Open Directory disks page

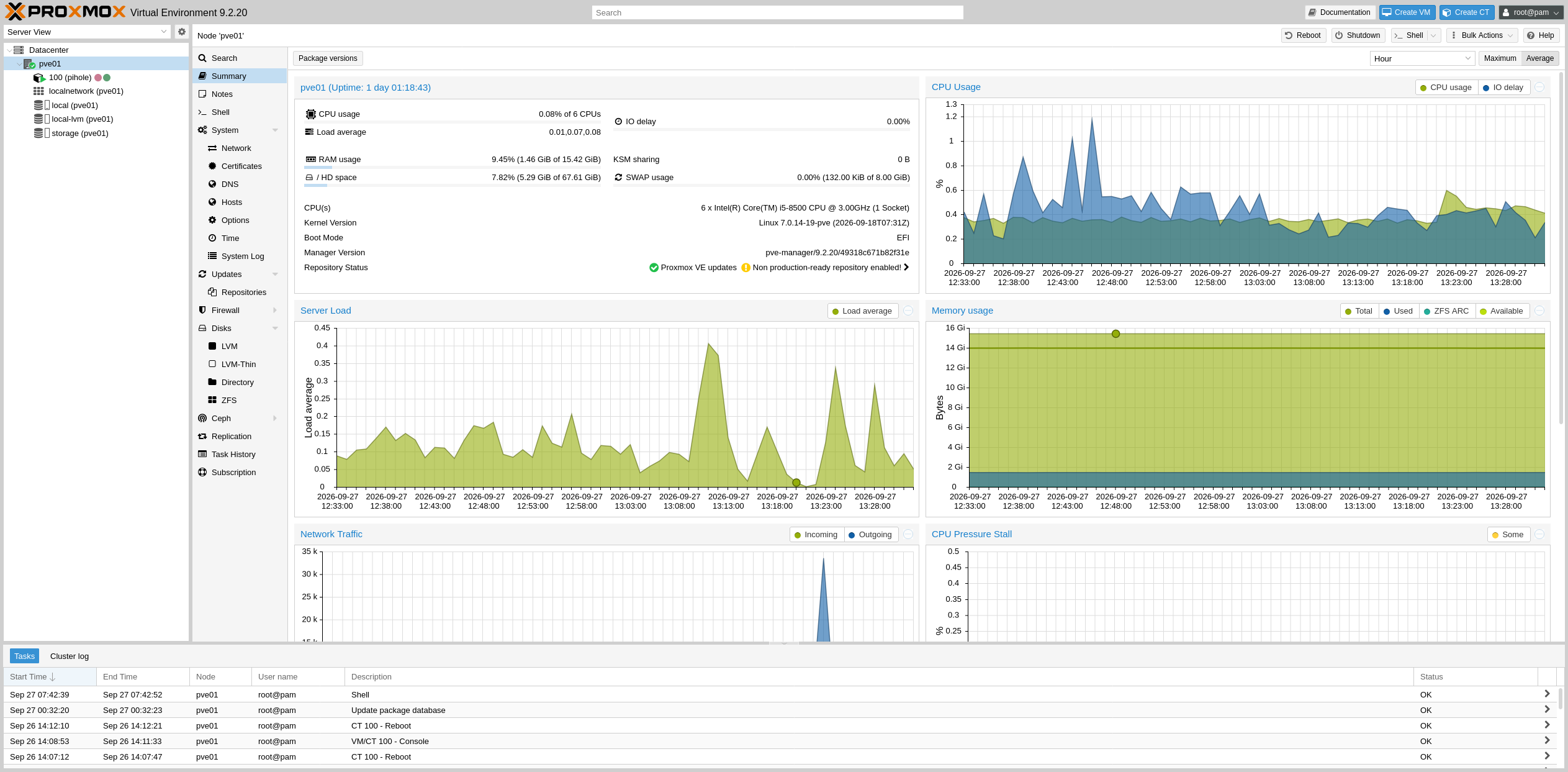coord(239,382)
